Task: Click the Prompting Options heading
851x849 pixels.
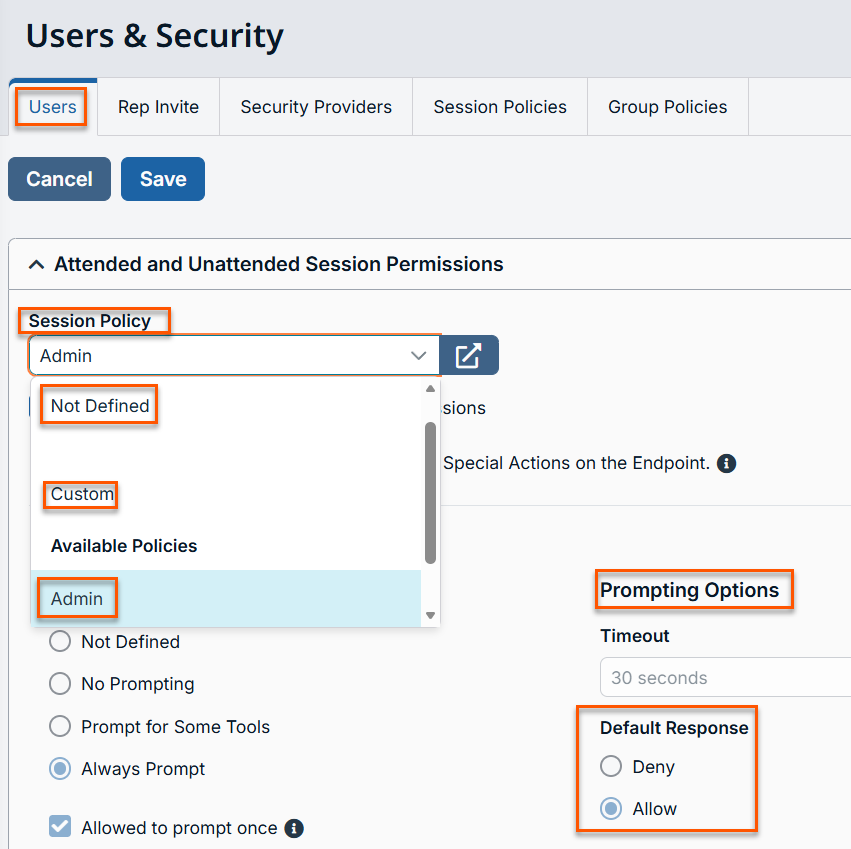Action: coord(689,590)
